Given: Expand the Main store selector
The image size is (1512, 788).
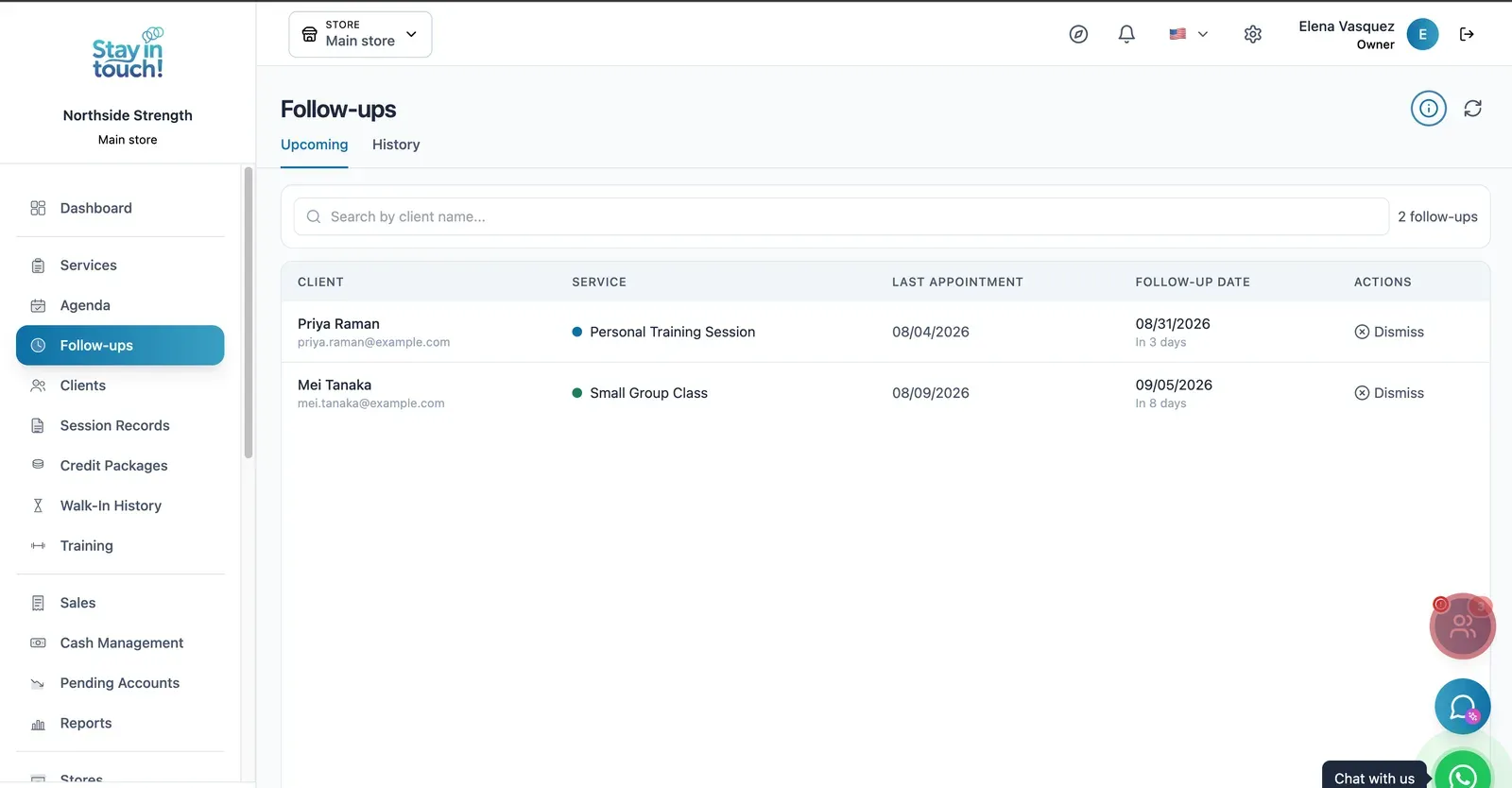Looking at the screenshot, I should pos(360,34).
